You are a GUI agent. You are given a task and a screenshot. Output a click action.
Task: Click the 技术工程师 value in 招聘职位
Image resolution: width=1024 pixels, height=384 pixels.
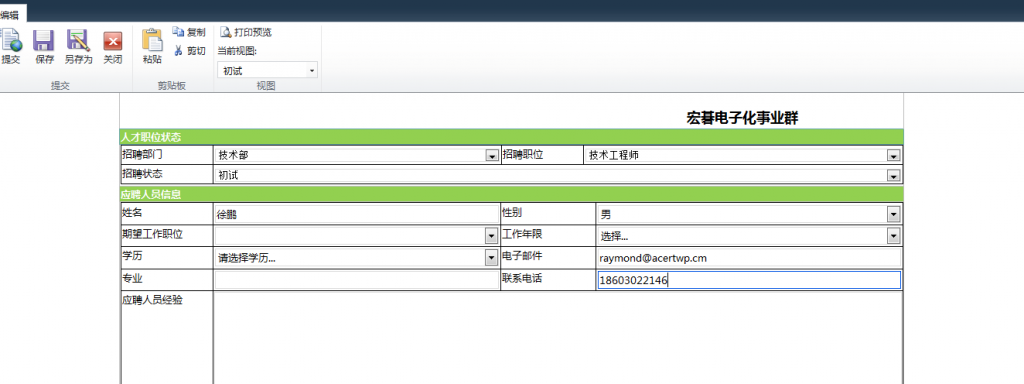coord(614,155)
